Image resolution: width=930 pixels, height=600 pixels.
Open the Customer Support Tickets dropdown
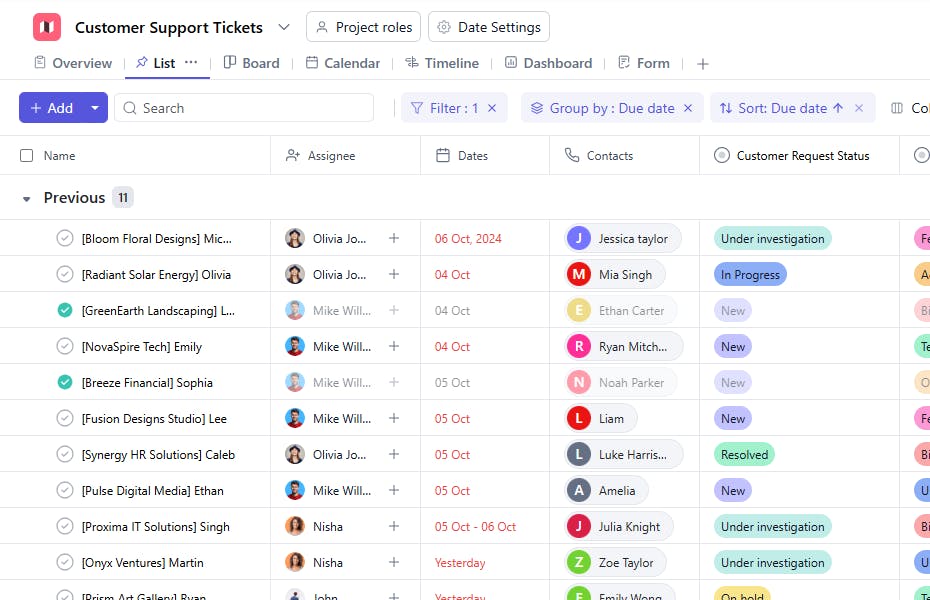(x=281, y=26)
